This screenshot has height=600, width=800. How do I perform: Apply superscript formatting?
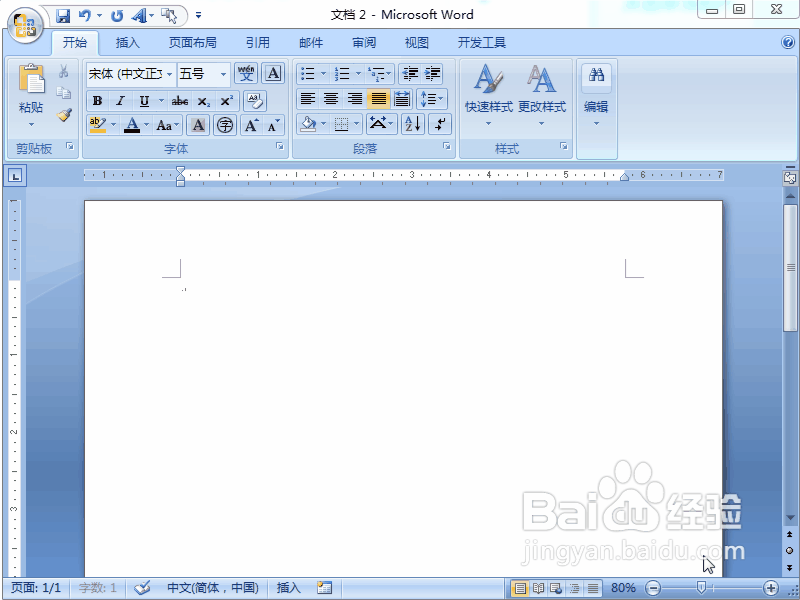[226, 100]
